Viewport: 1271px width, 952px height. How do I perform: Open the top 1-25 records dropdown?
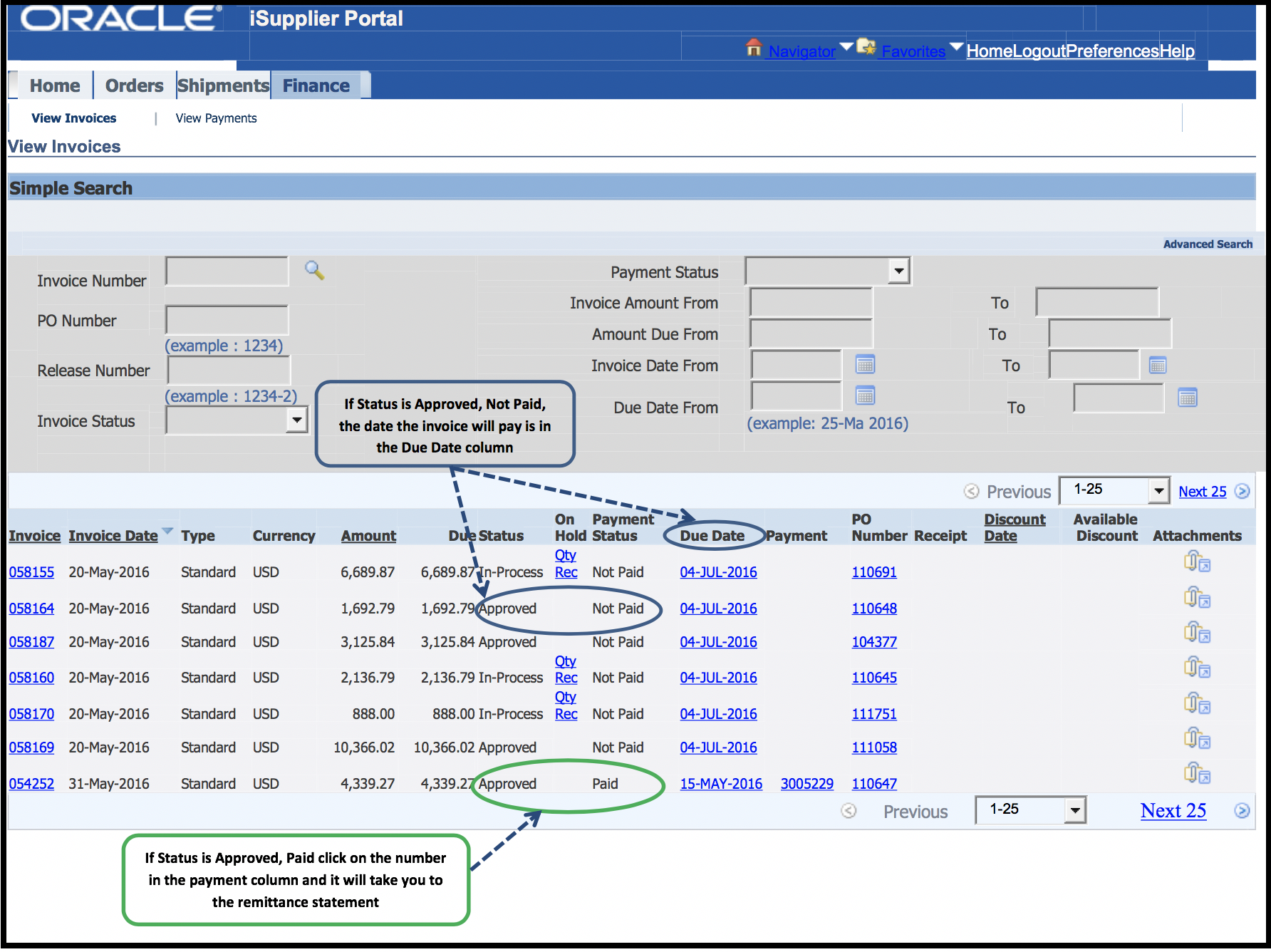[1114, 490]
